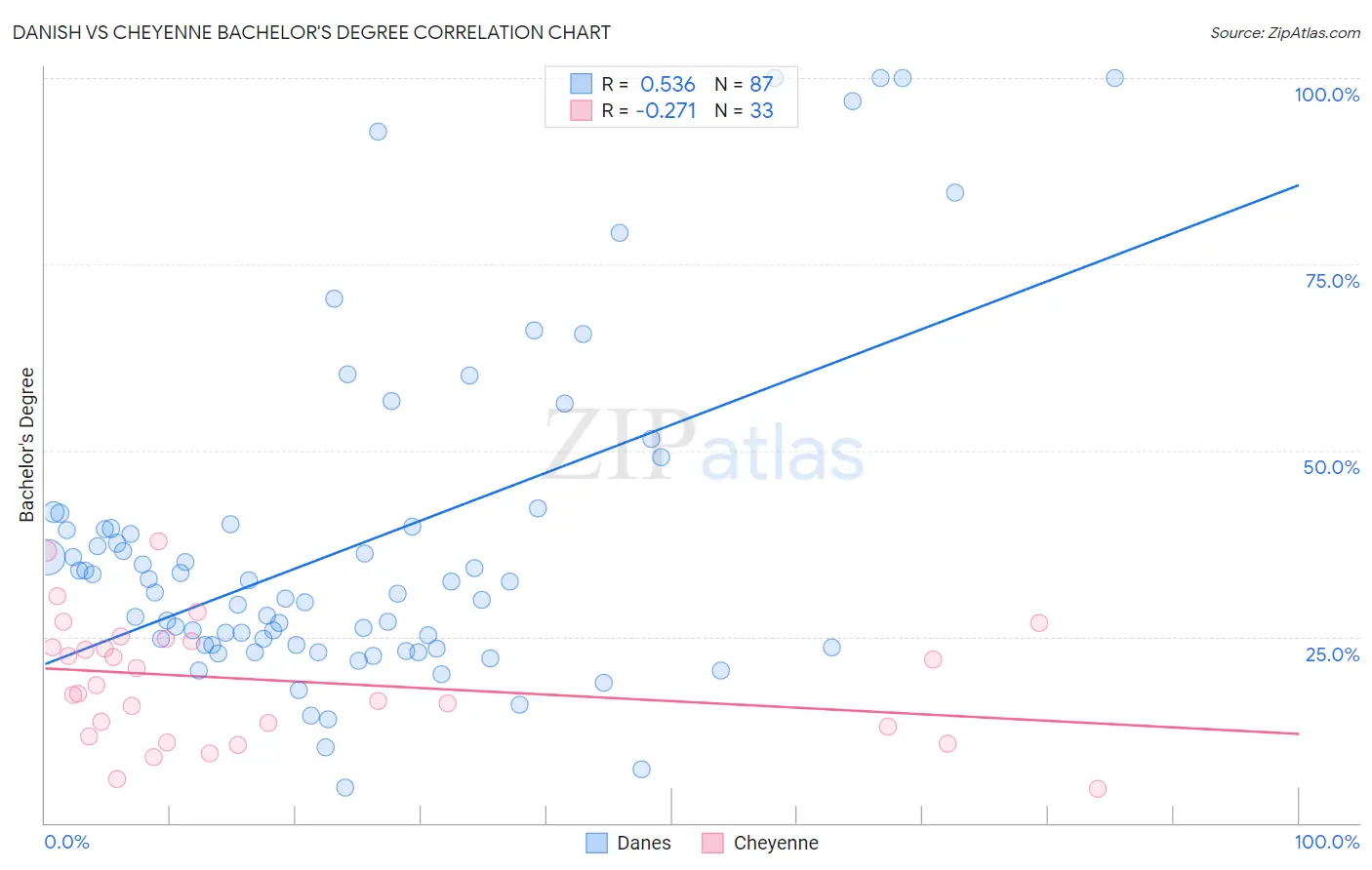Click the 50.0% y-axis label
1372x870 pixels.
(1331, 467)
